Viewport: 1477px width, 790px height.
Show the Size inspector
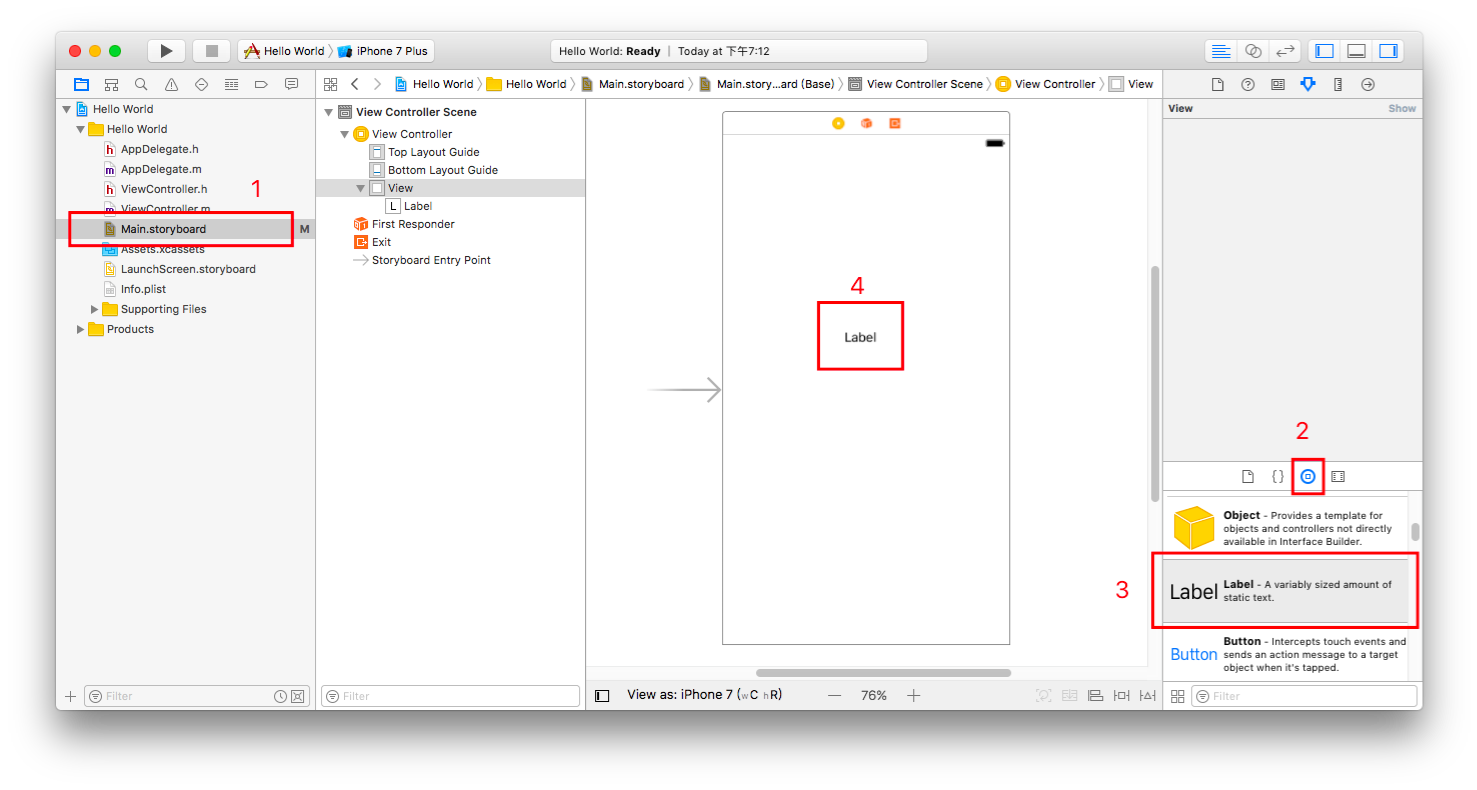(x=1338, y=84)
